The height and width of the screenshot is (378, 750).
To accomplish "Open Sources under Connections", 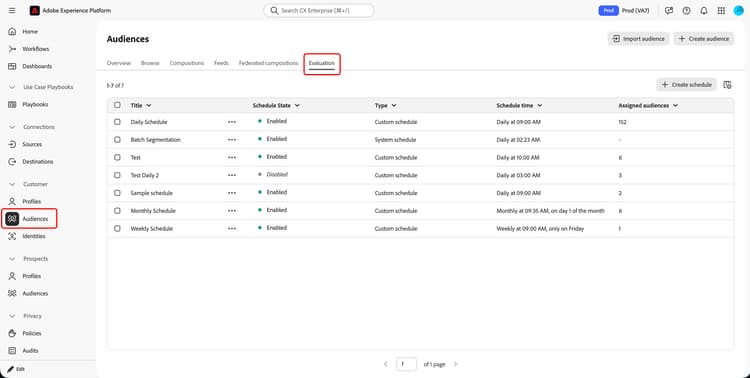I will (x=32, y=144).
